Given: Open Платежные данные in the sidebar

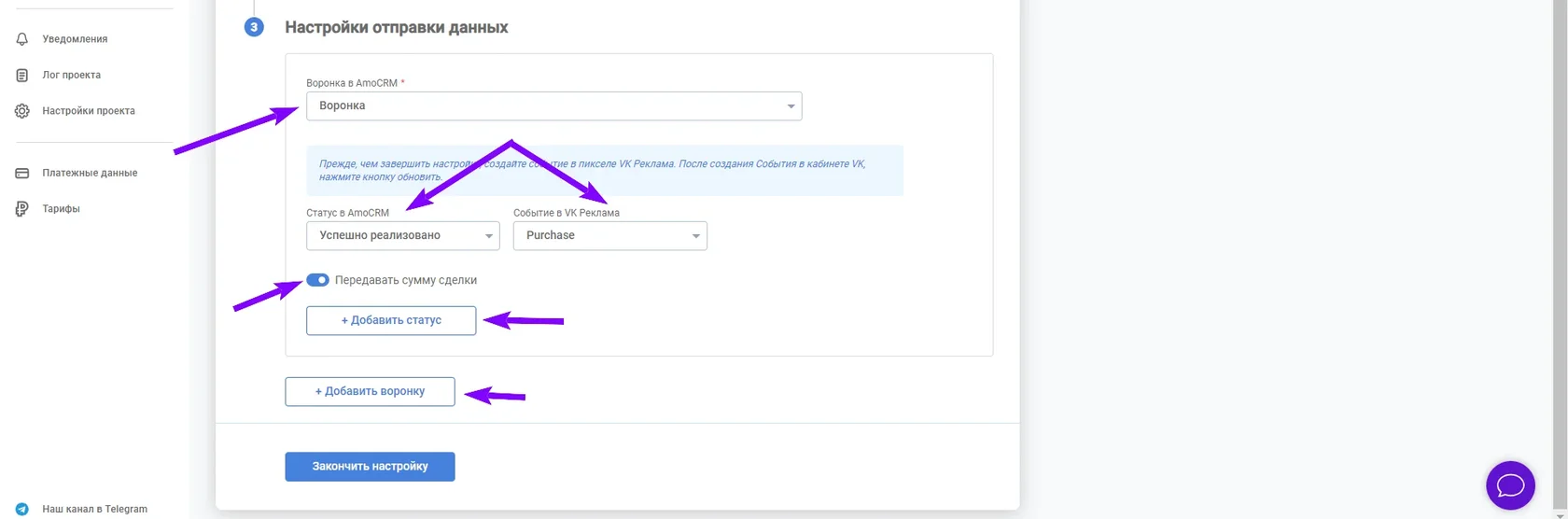Looking at the screenshot, I should [x=90, y=173].
